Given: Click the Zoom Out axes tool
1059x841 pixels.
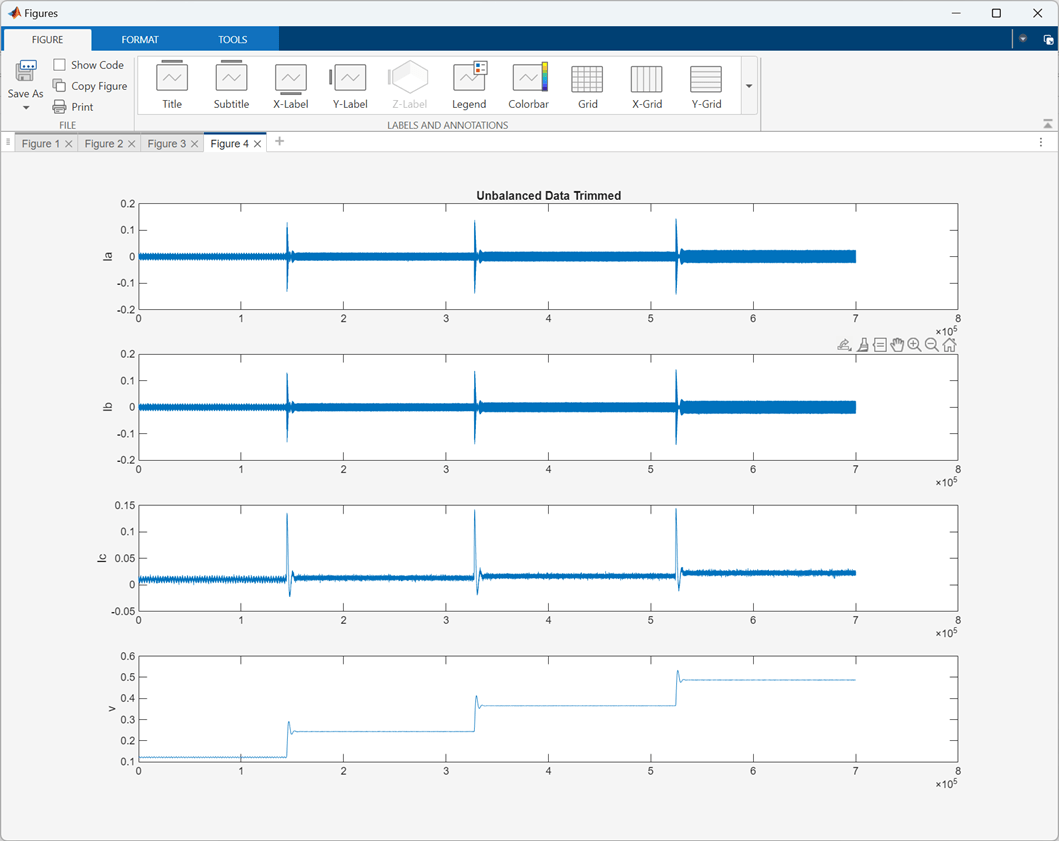Looking at the screenshot, I should [932, 345].
